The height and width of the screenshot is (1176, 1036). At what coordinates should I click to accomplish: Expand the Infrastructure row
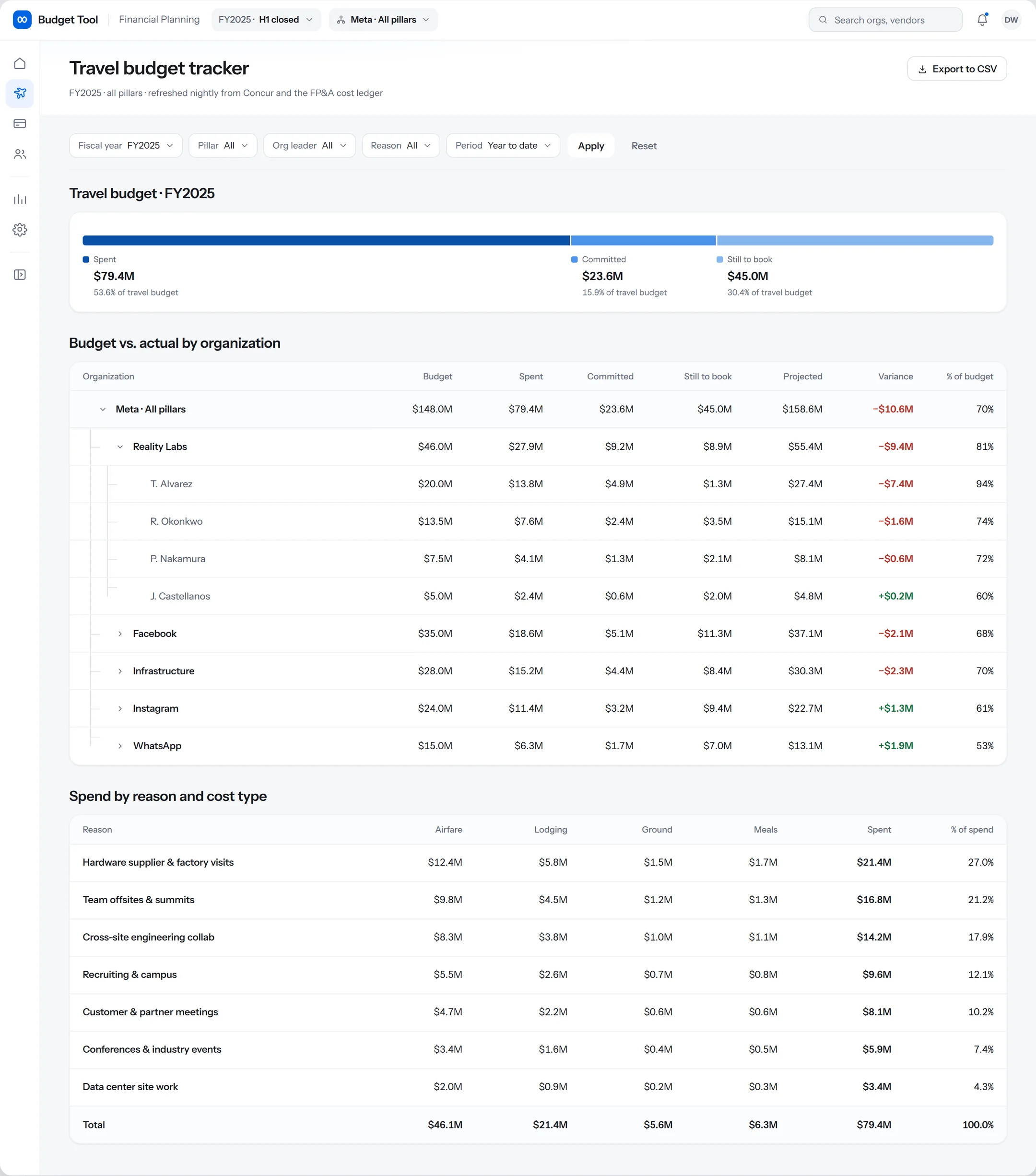coord(120,671)
